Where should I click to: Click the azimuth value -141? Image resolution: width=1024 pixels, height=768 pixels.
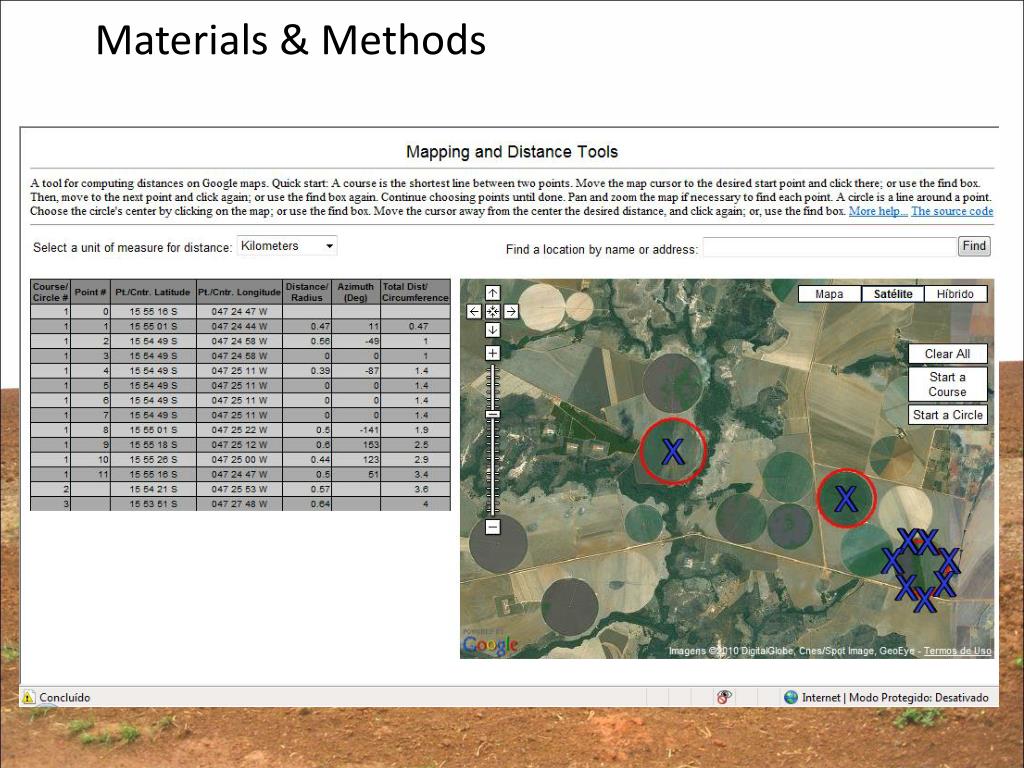356,430
